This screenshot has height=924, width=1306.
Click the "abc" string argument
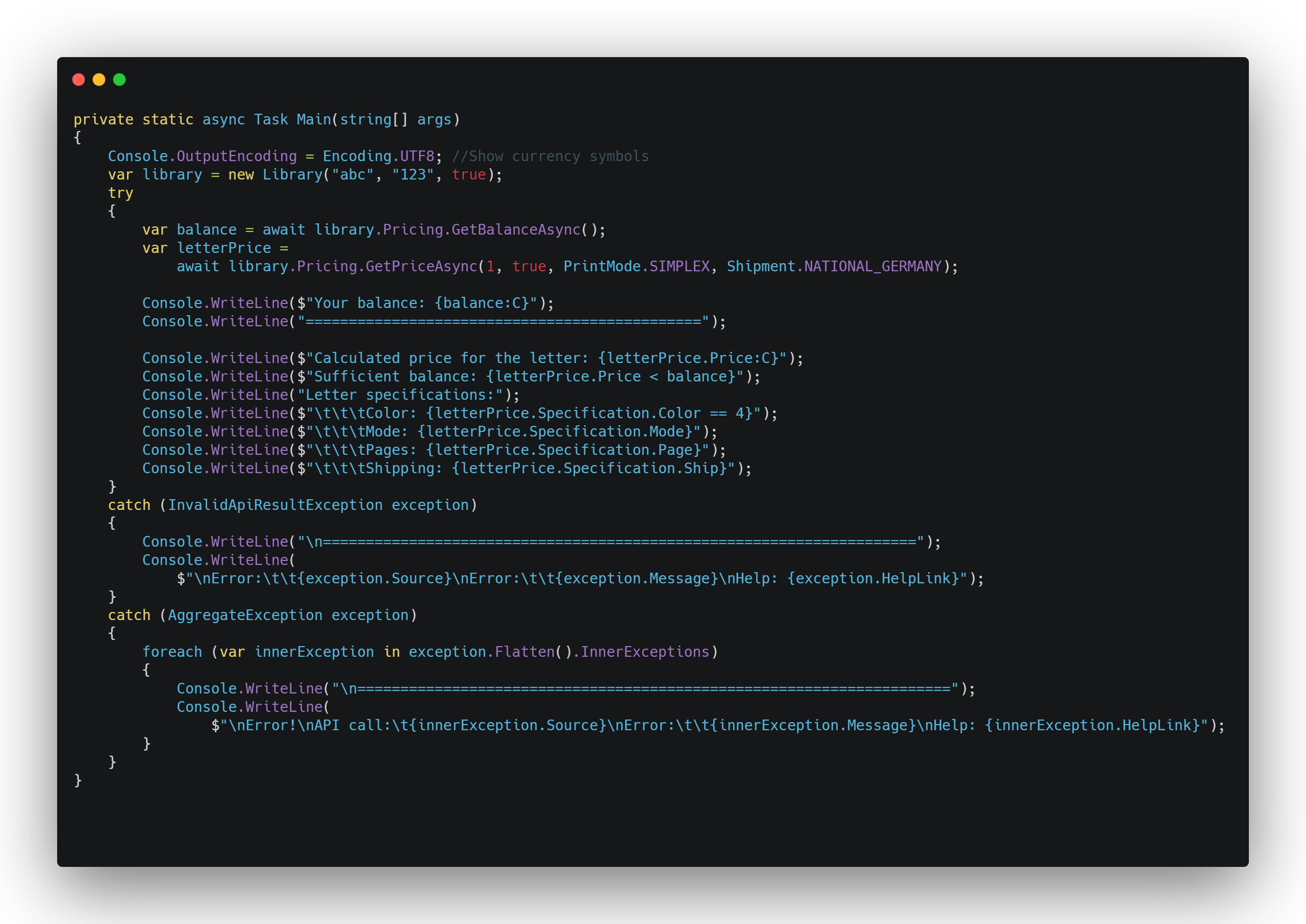click(x=353, y=175)
